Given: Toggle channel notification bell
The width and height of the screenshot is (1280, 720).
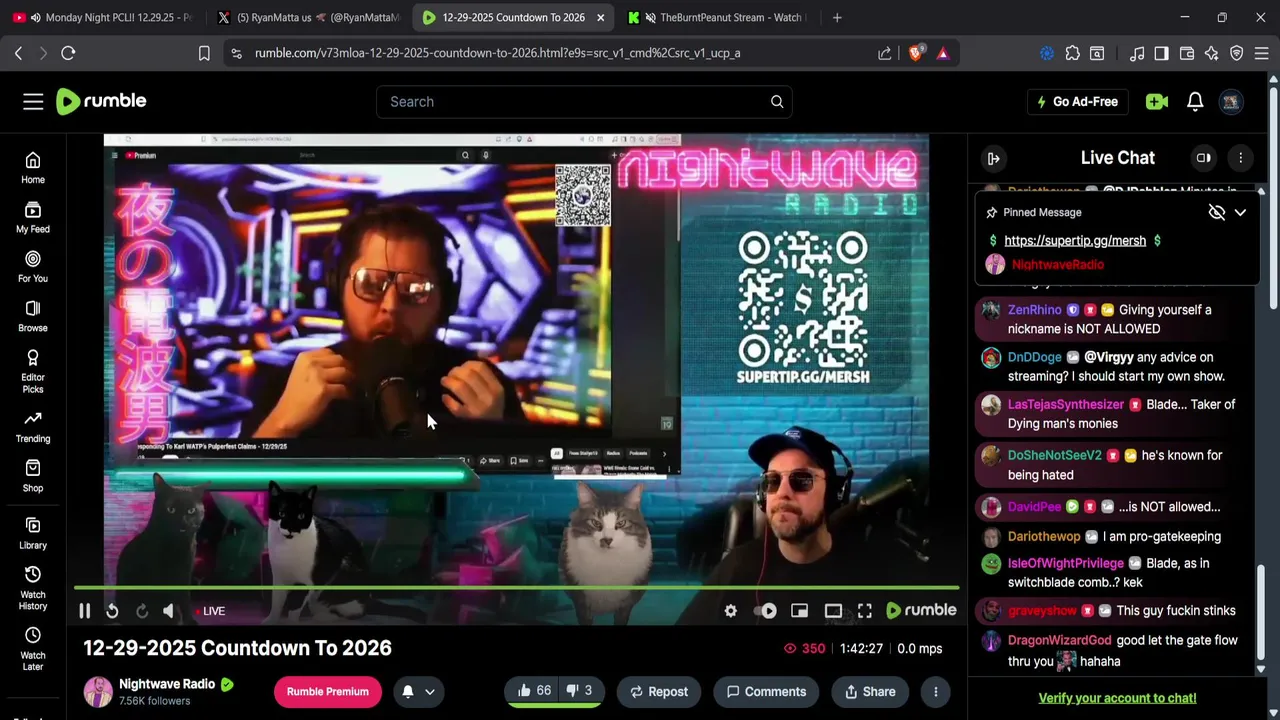Looking at the screenshot, I should click(408, 691).
